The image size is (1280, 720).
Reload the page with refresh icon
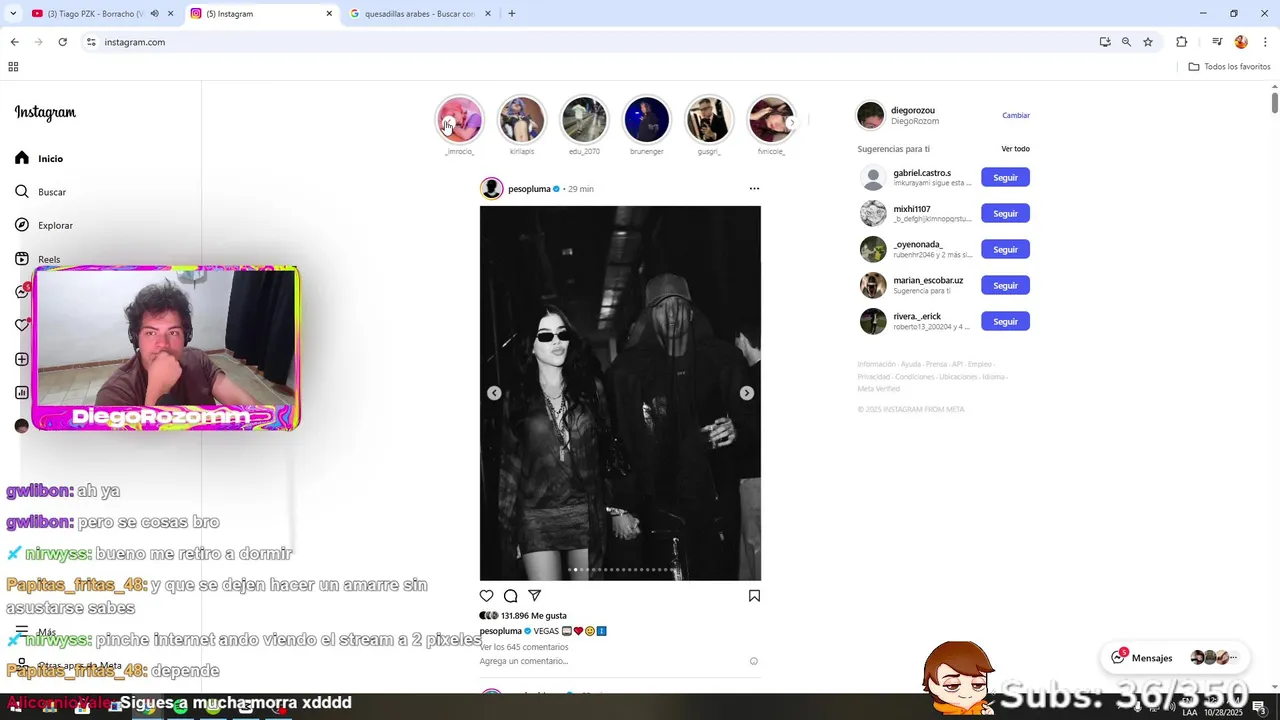(62, 42)
